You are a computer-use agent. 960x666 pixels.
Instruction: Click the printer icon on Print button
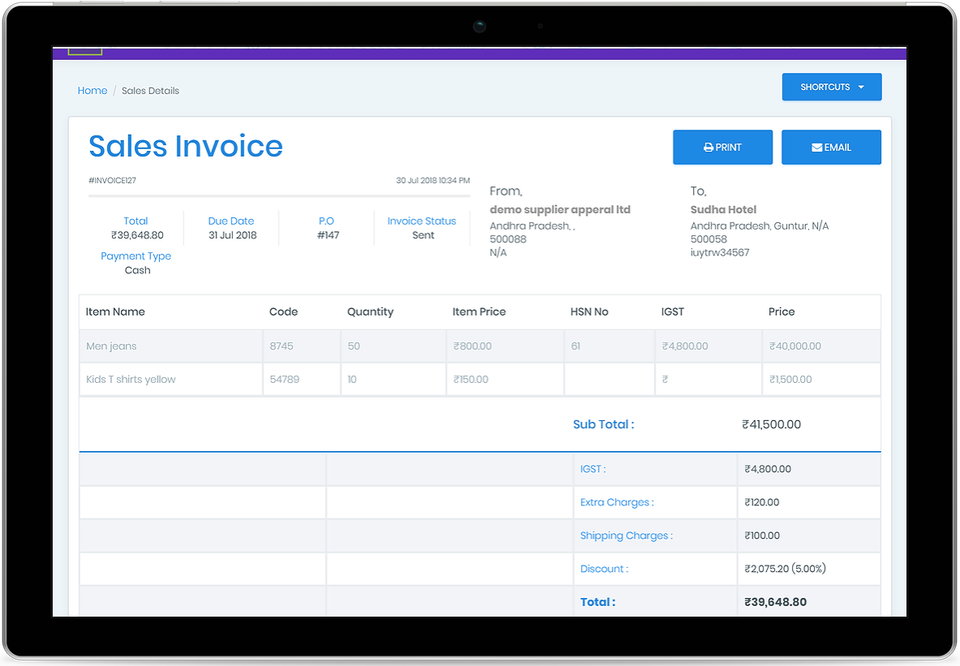pyautogui.click(x=709, y=148)
